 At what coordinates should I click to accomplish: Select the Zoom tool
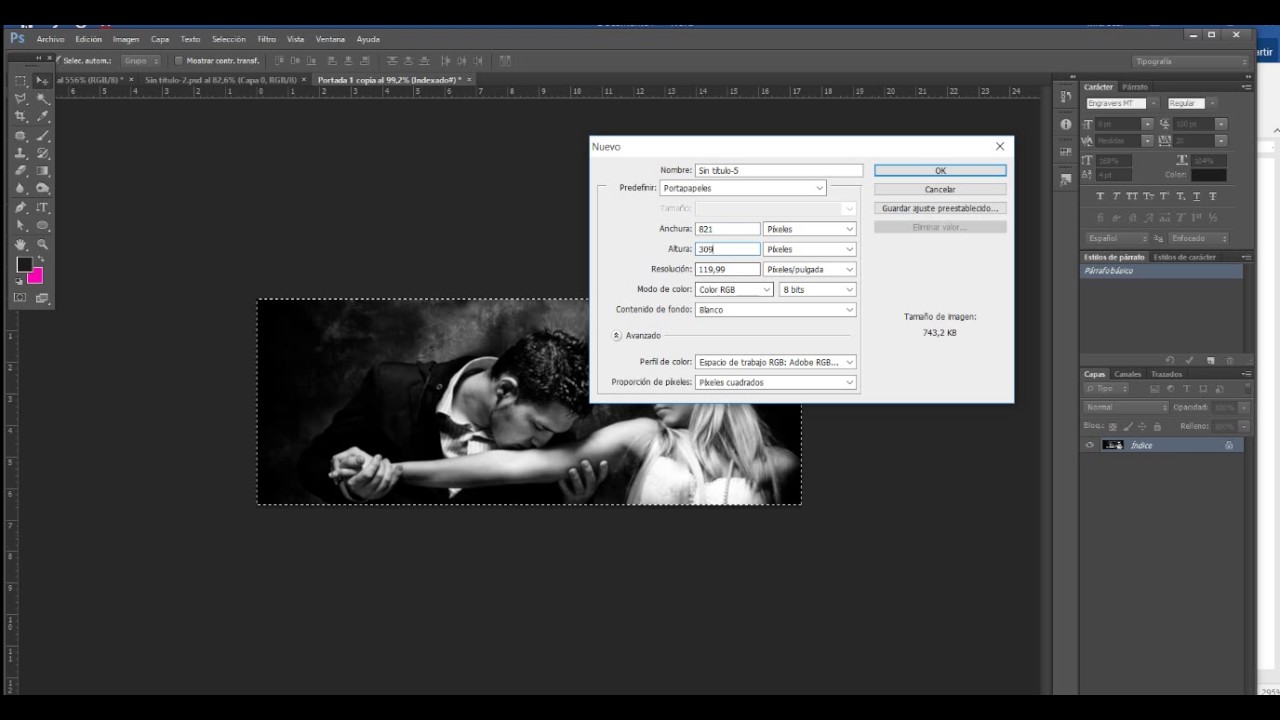tap(42, 244)
